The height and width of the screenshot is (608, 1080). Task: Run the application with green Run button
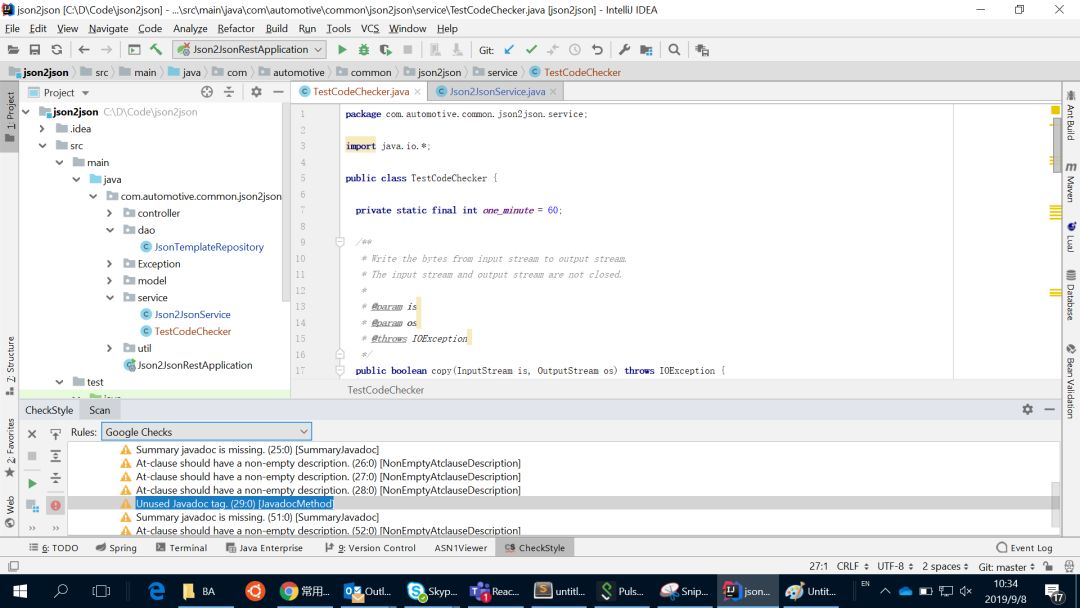pyautogui.click(x=342, y=50)
